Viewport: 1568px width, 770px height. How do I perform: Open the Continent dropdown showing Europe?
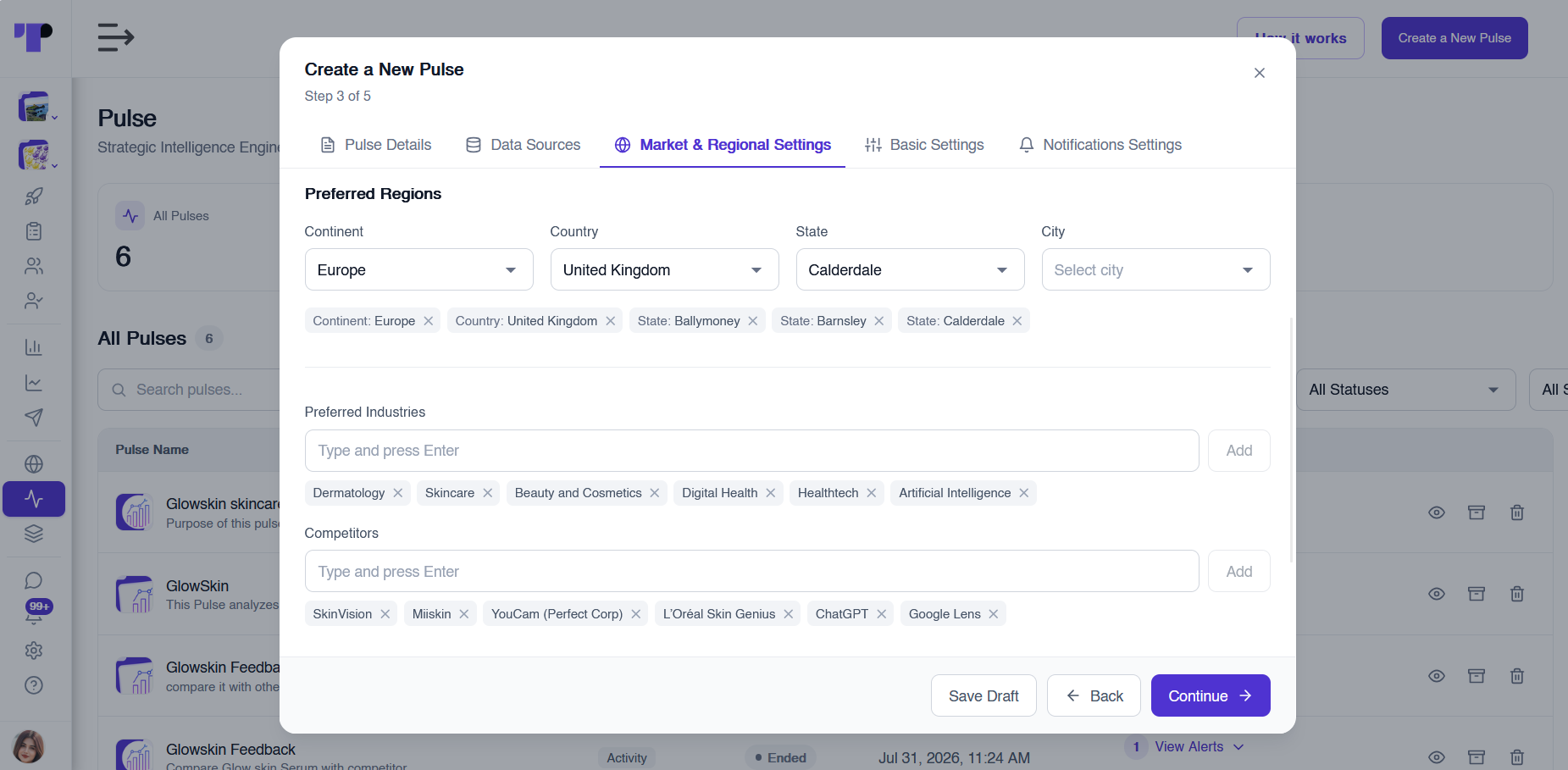419,269
